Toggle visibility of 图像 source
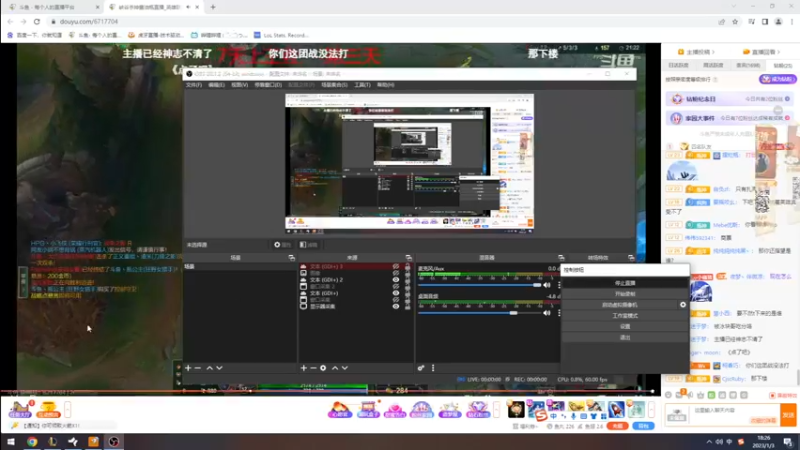The image size is (800, 450). coord(395,273)
